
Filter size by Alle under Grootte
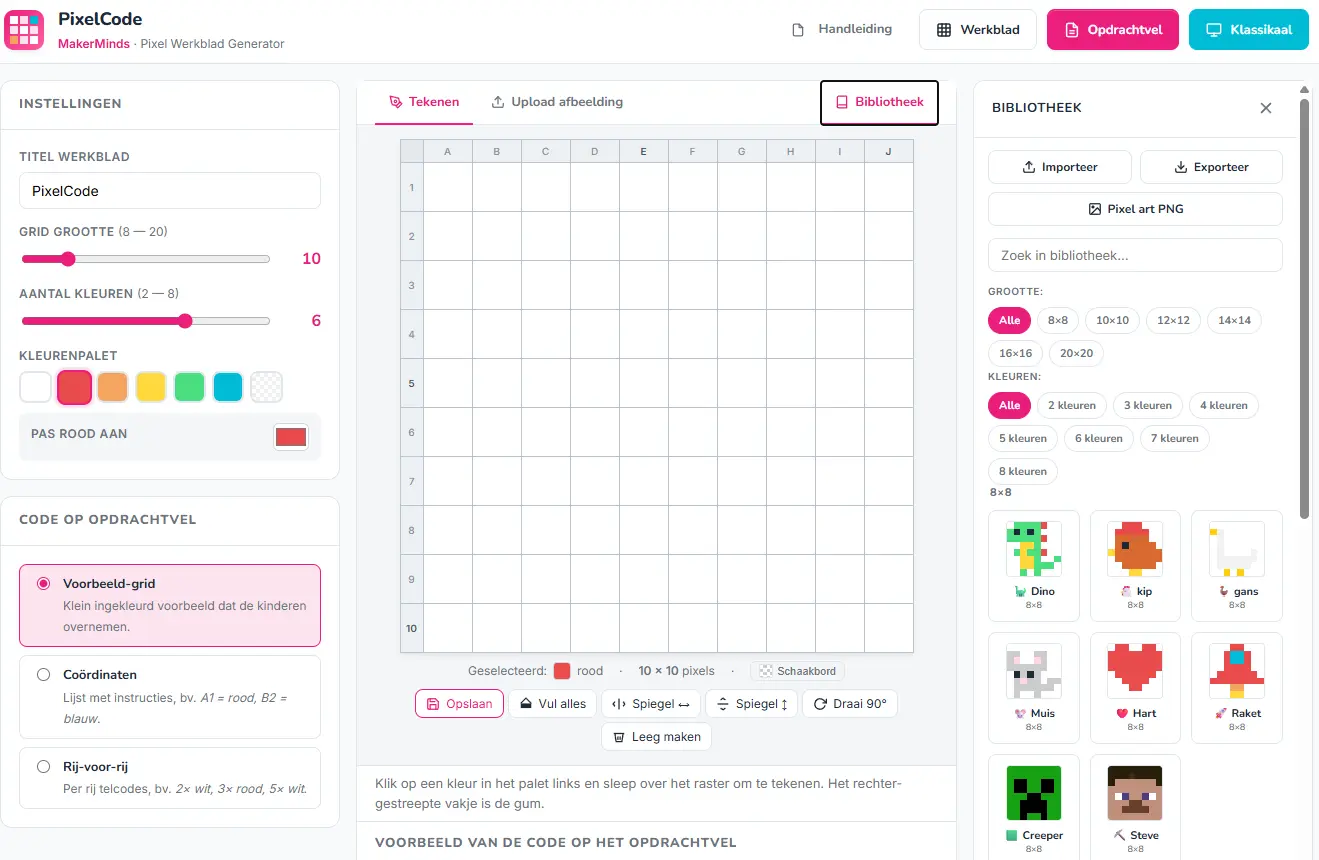pyautogui.click(x=1009, y=320)
